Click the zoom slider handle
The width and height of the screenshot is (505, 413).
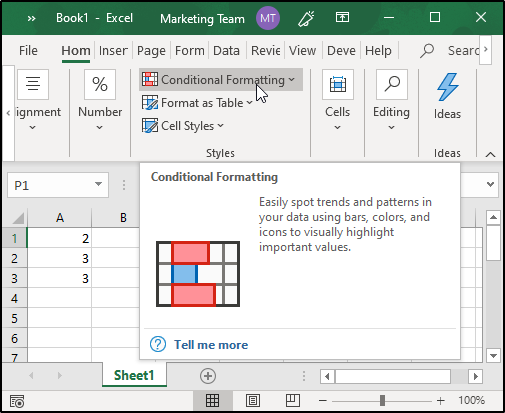382,400
